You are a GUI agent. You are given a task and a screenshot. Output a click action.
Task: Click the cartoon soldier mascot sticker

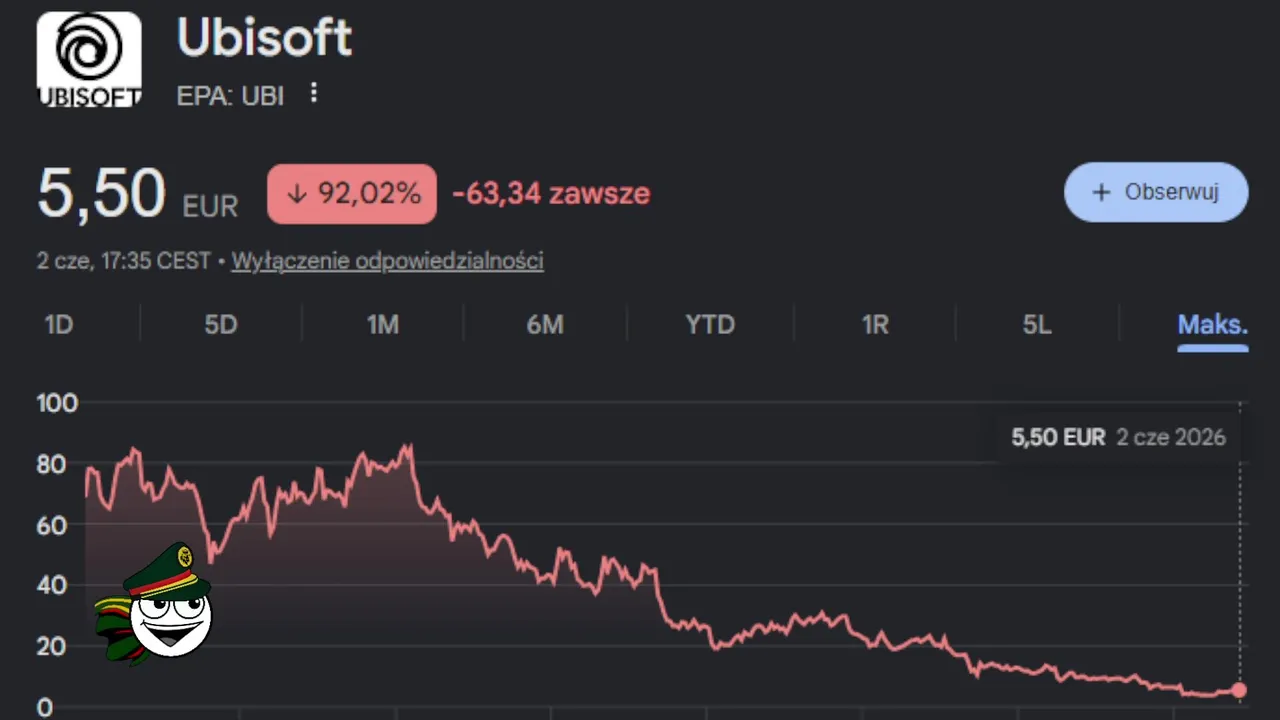155,605
